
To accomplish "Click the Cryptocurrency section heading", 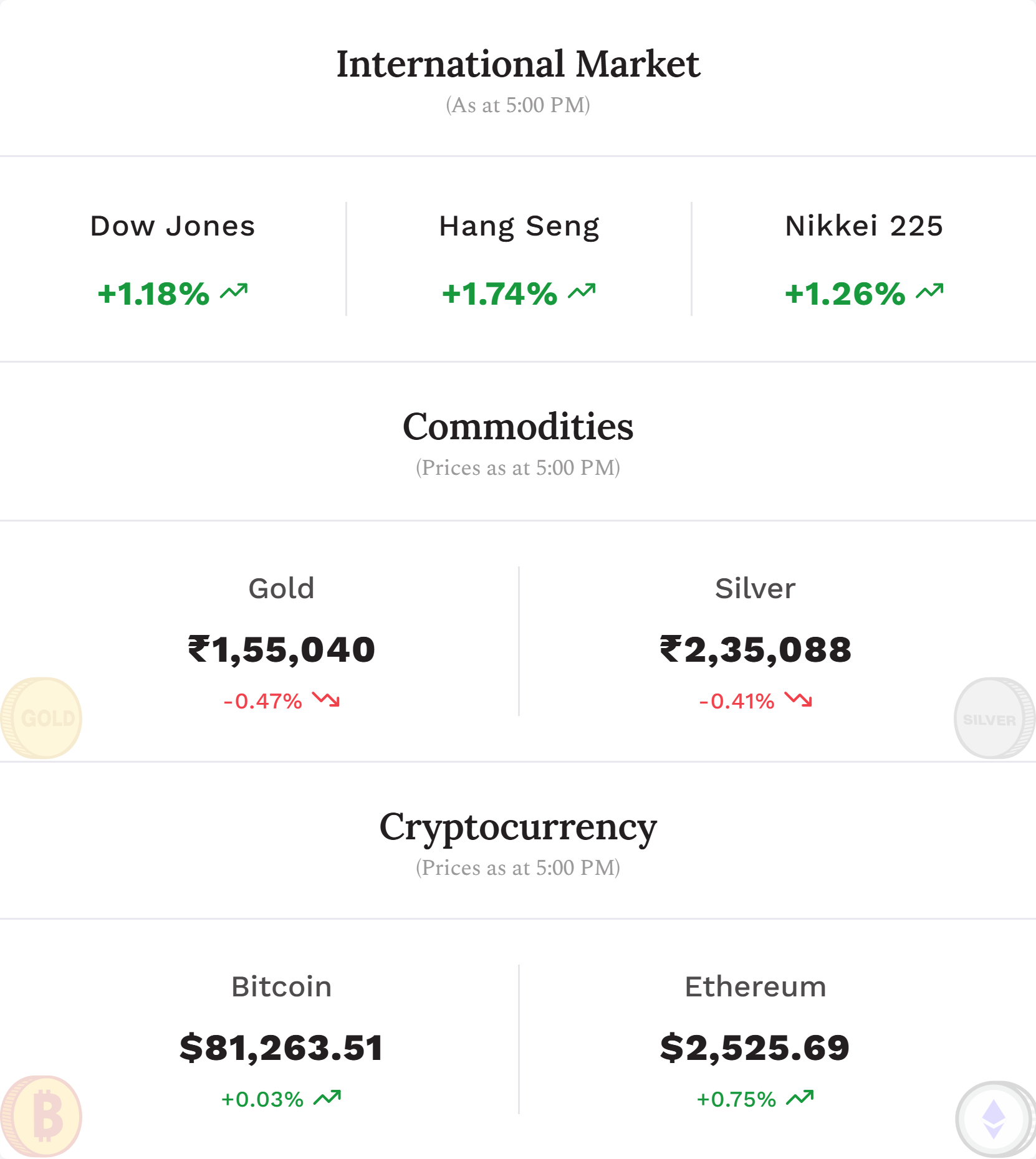I will pos(518,829).
